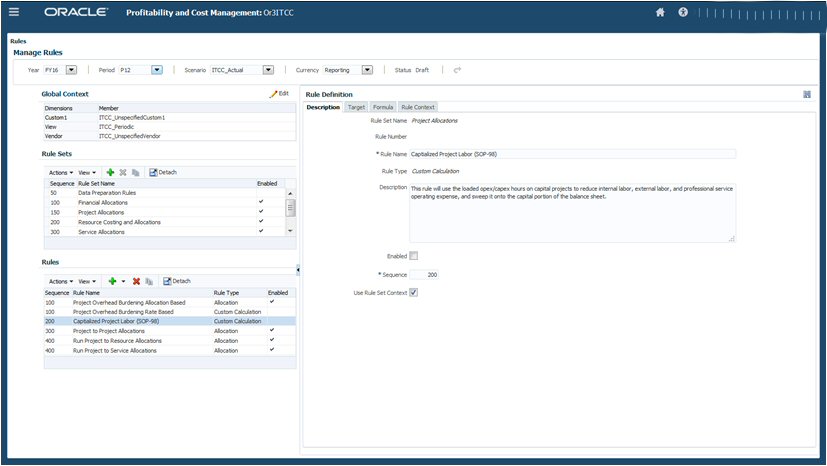The width and height of the screenshot is (827, 466).
Task: Uncheck Use Rule Set Context checkbox
Action: (414, 292)
